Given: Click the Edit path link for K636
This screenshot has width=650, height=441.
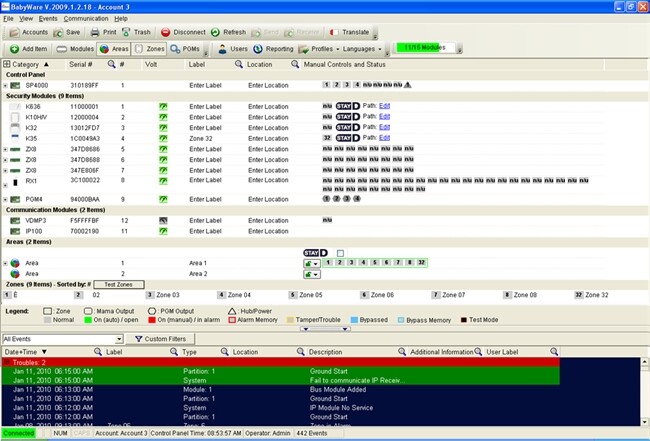Looking at the screenshot, I should [385, 105].
